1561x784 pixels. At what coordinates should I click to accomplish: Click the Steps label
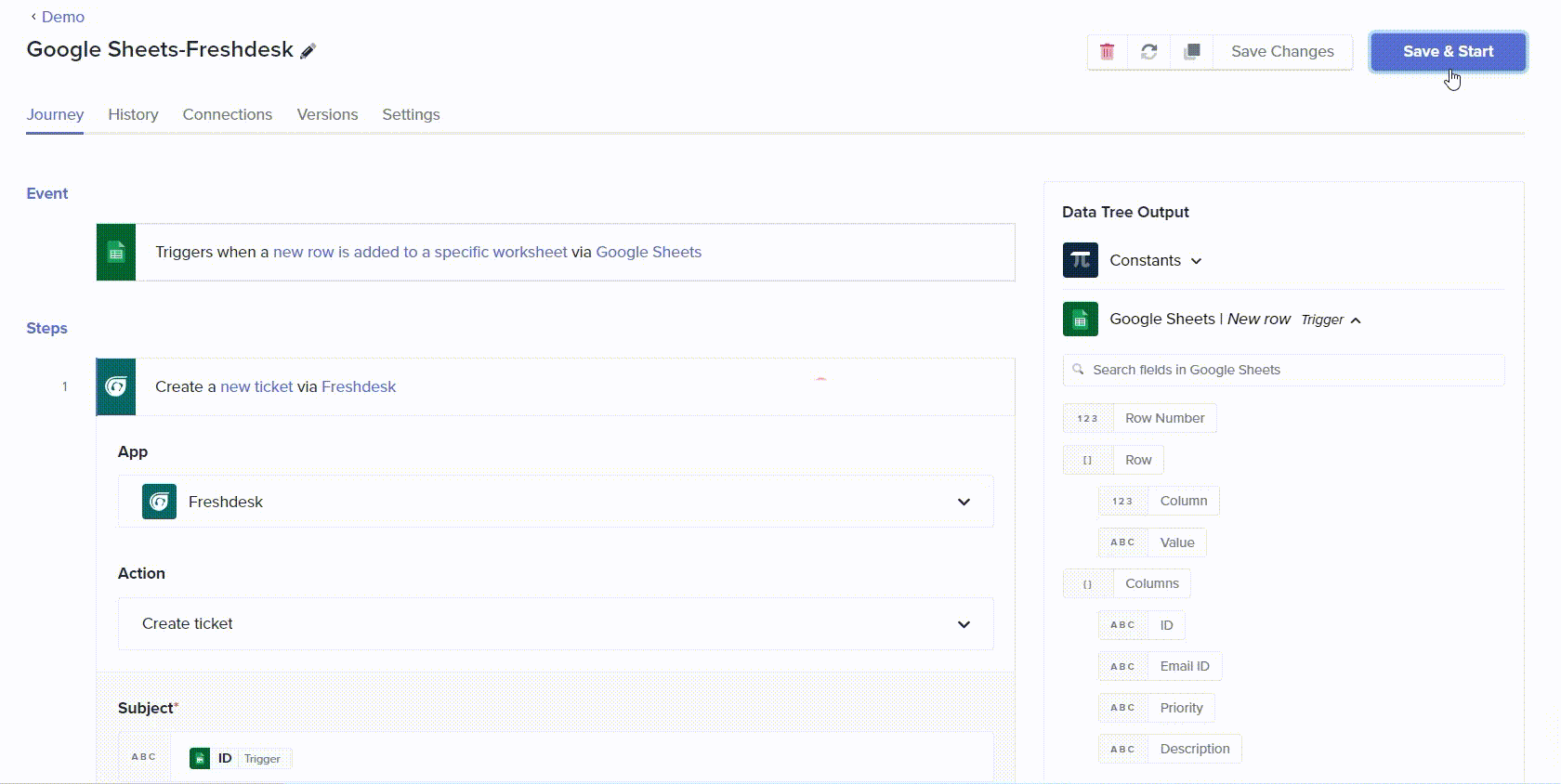click(46, 328)
